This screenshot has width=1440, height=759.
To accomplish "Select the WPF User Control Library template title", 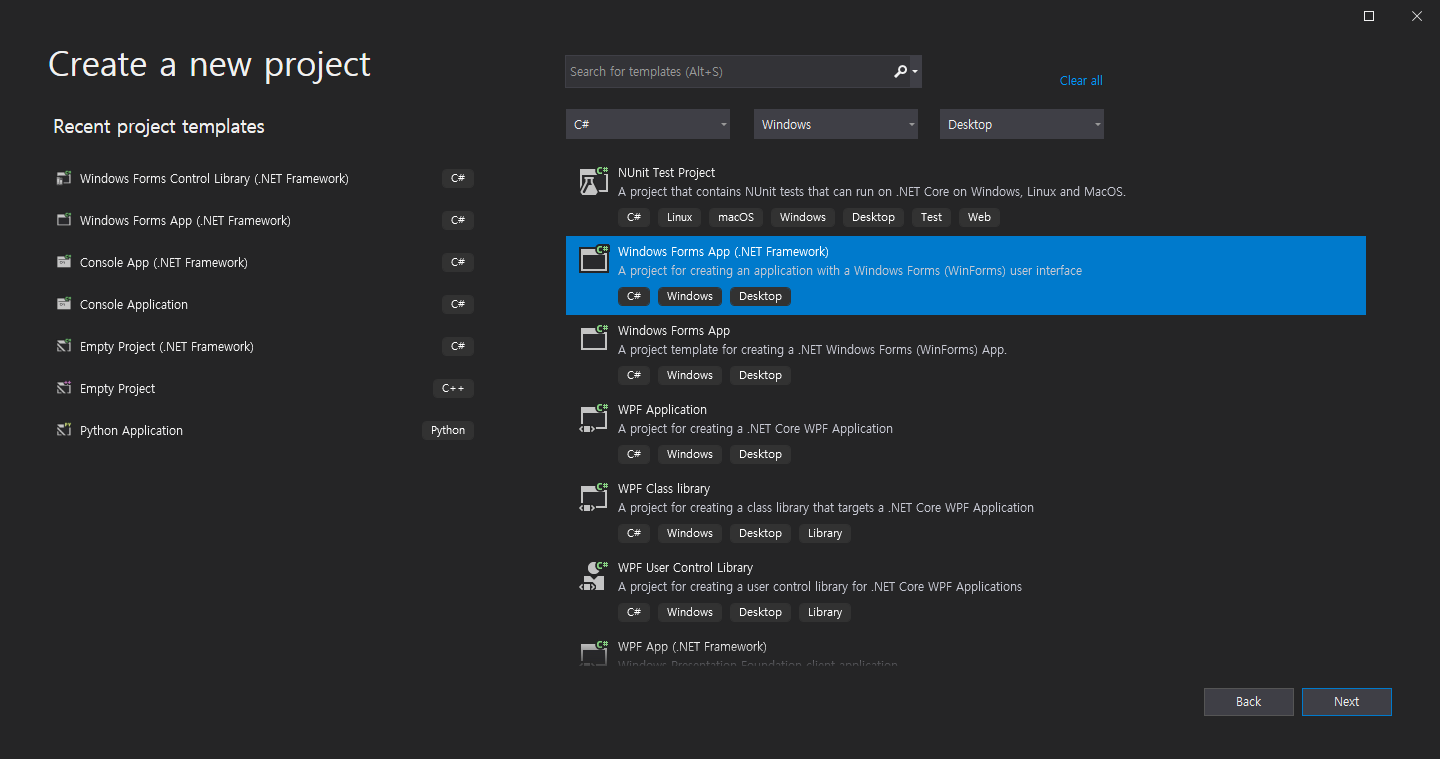I will [x=686, y=568].
